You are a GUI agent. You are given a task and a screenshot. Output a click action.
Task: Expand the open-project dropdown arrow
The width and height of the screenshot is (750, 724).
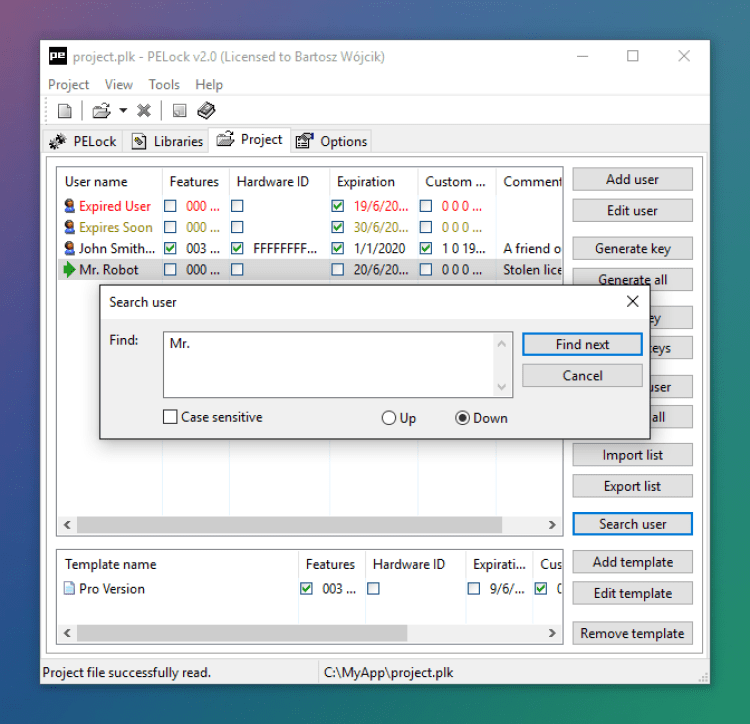(123, 111)
